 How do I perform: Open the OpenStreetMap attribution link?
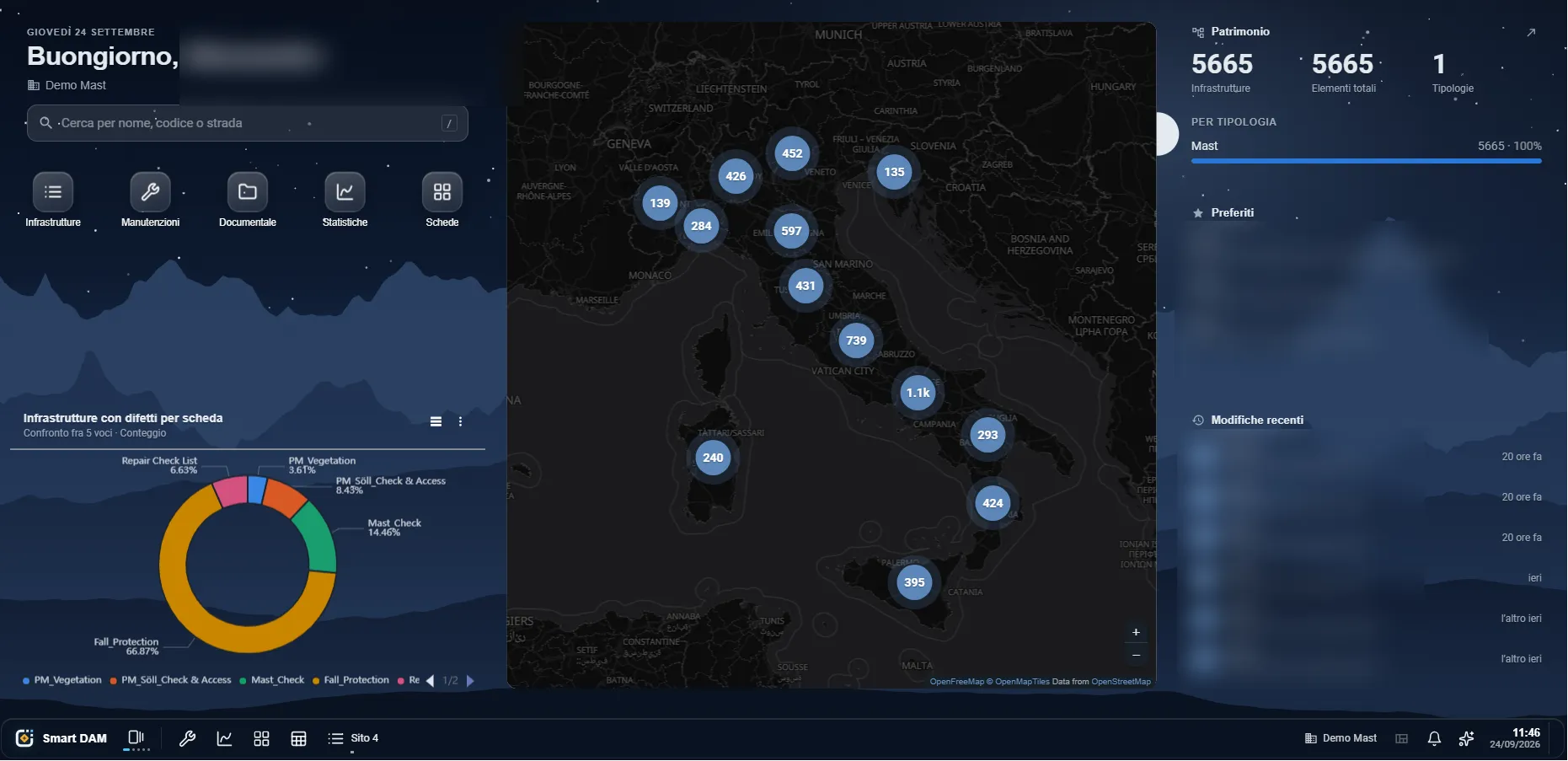[x=1121, y=682]
